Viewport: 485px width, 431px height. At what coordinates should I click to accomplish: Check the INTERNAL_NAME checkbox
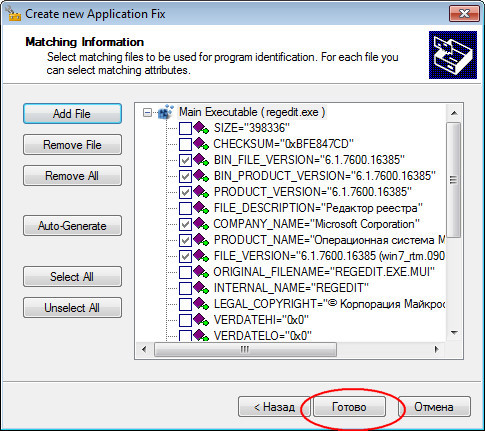pyautogui.click(x=185, y=288)
